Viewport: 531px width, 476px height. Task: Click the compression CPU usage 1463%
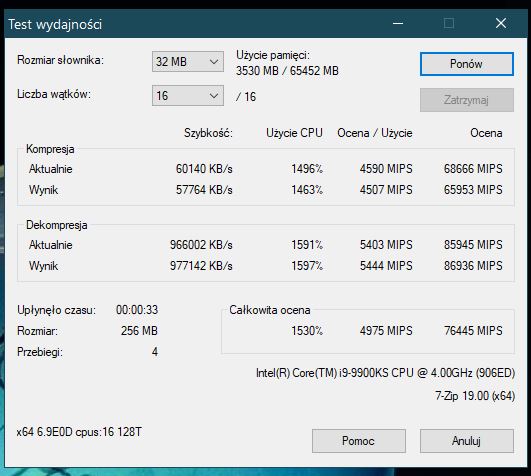click(x=307, y=190)
